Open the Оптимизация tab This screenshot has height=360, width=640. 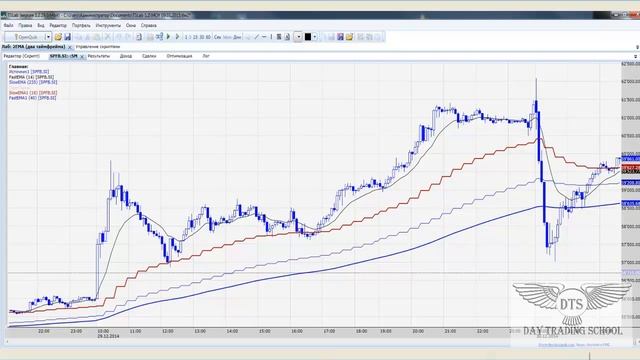coord(179,56)
